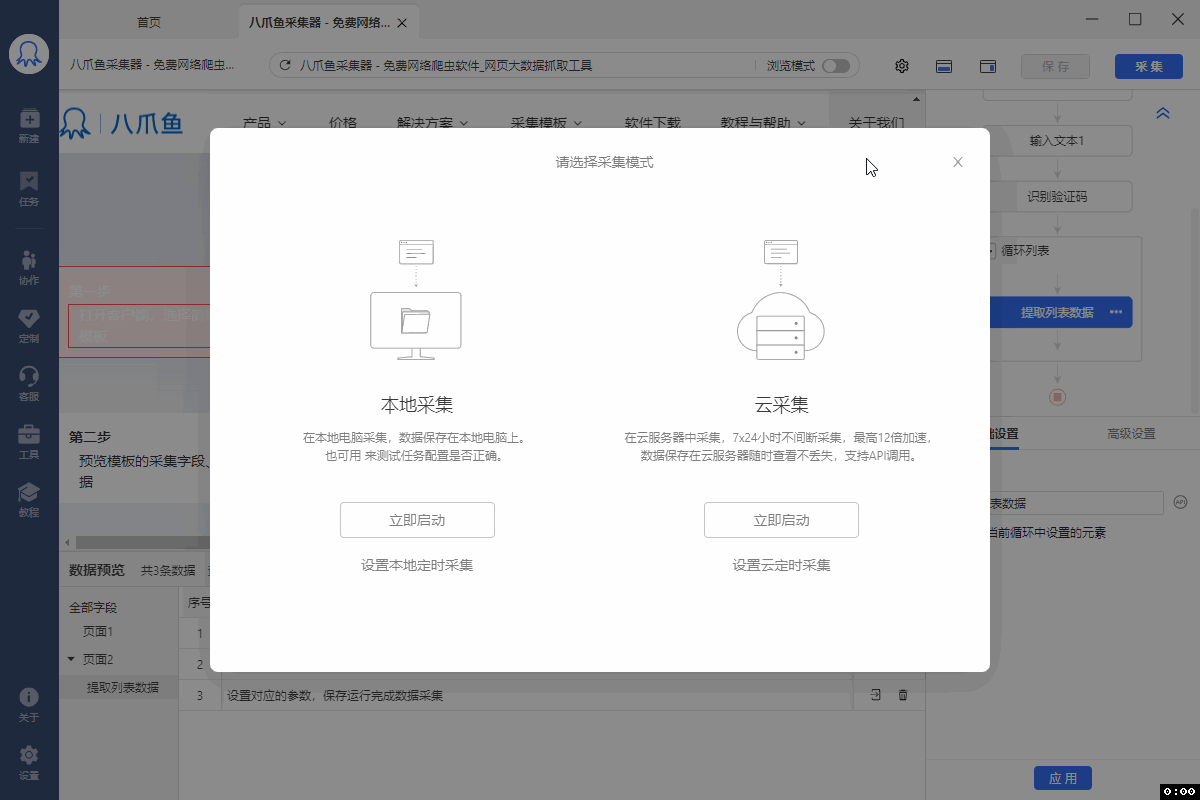Open the 高级设置 tab

1131,434
